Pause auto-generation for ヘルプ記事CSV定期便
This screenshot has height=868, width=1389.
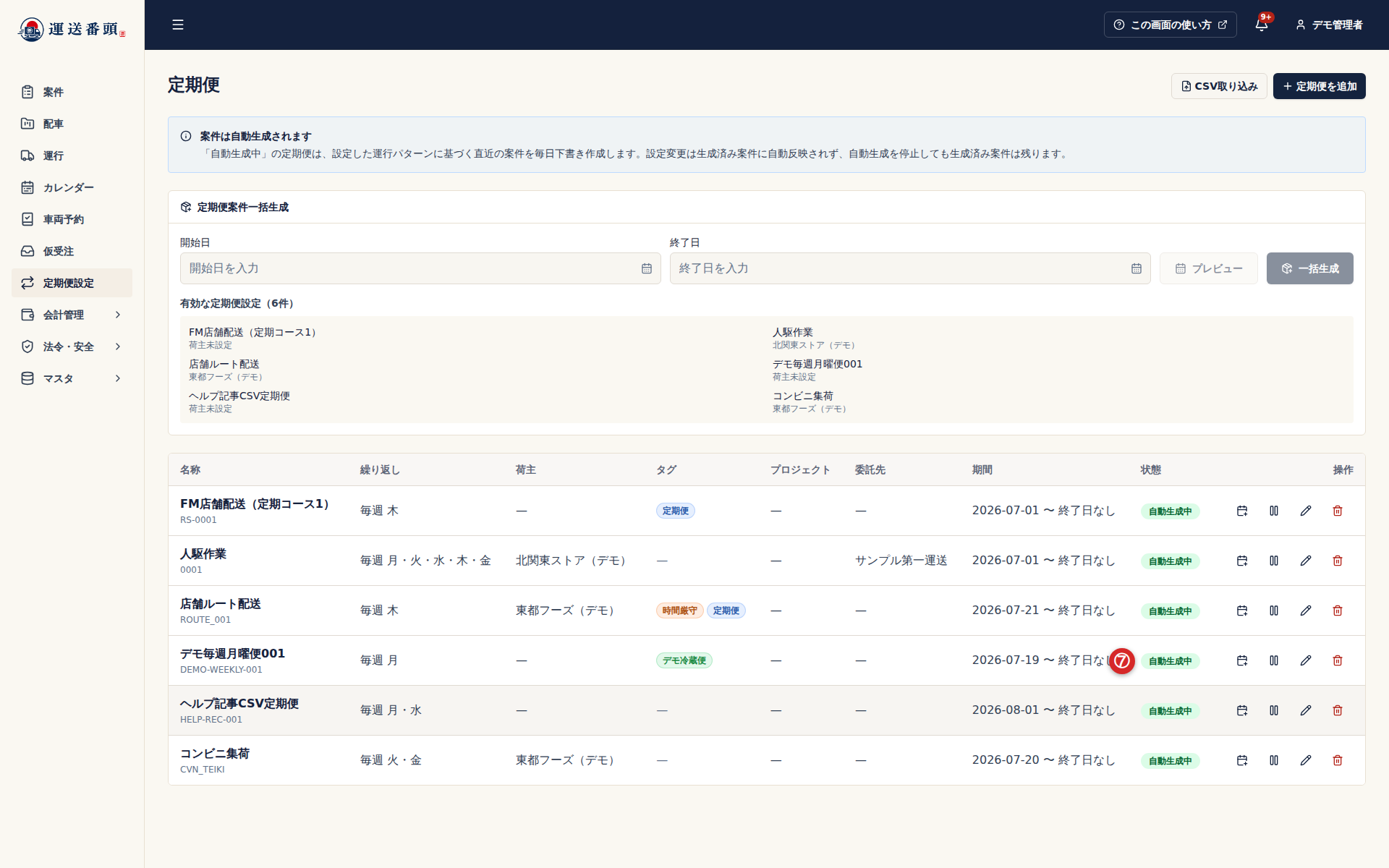coord(1274,710)
